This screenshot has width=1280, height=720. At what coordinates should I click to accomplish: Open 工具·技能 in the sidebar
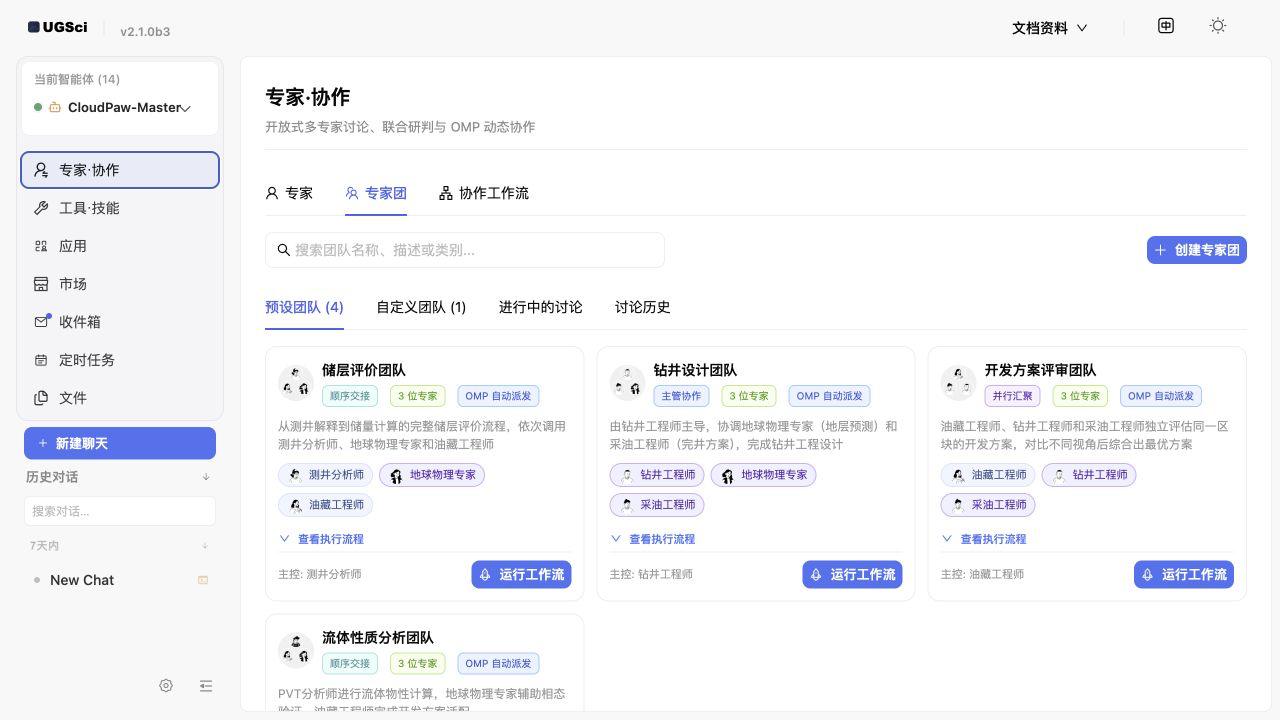coord(120,208)
